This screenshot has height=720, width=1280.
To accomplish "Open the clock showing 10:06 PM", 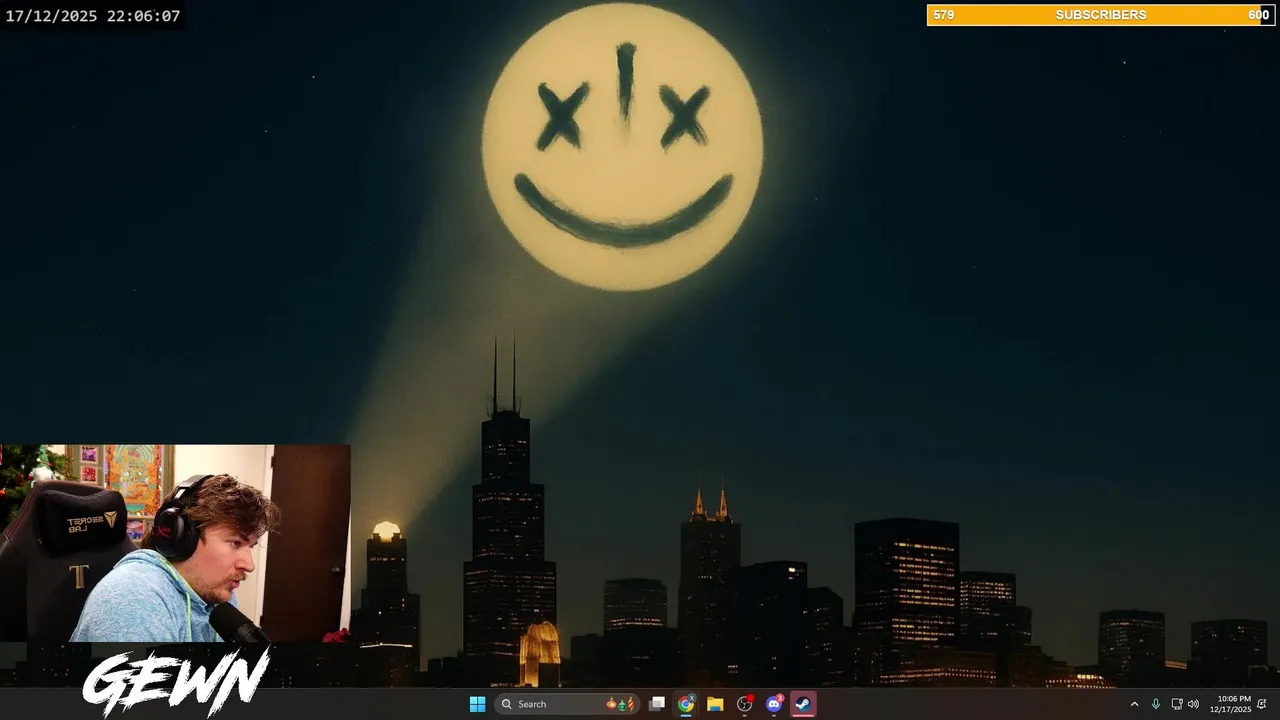I will pos(1231,704).
